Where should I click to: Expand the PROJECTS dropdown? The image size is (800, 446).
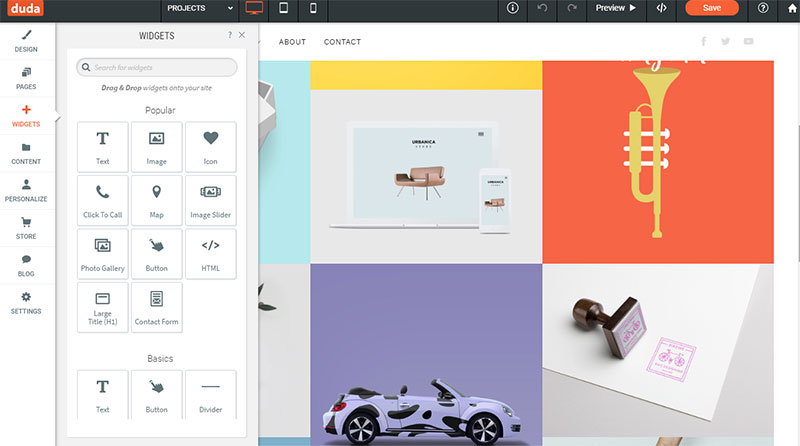tap(199, 8)
